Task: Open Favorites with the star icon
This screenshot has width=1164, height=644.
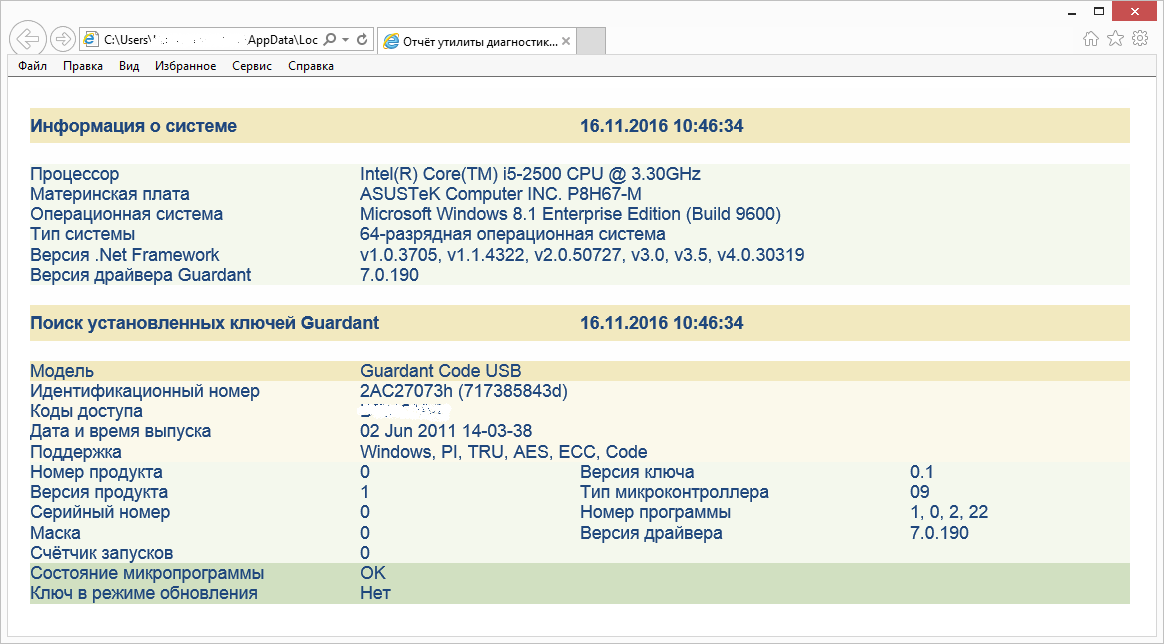Action: [x=1115, y=39]
